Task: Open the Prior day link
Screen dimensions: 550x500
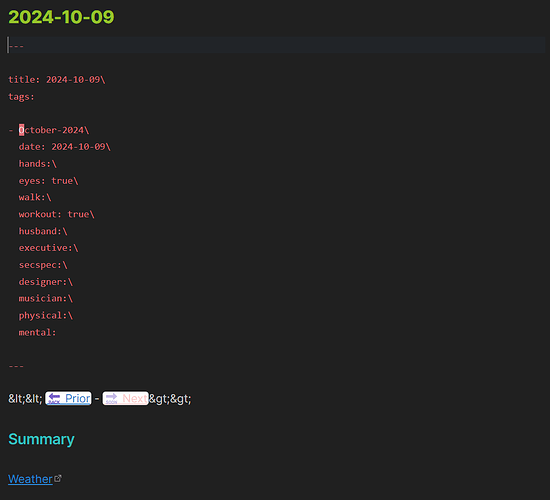Action: pyautogui.click(x=68, y=398)
